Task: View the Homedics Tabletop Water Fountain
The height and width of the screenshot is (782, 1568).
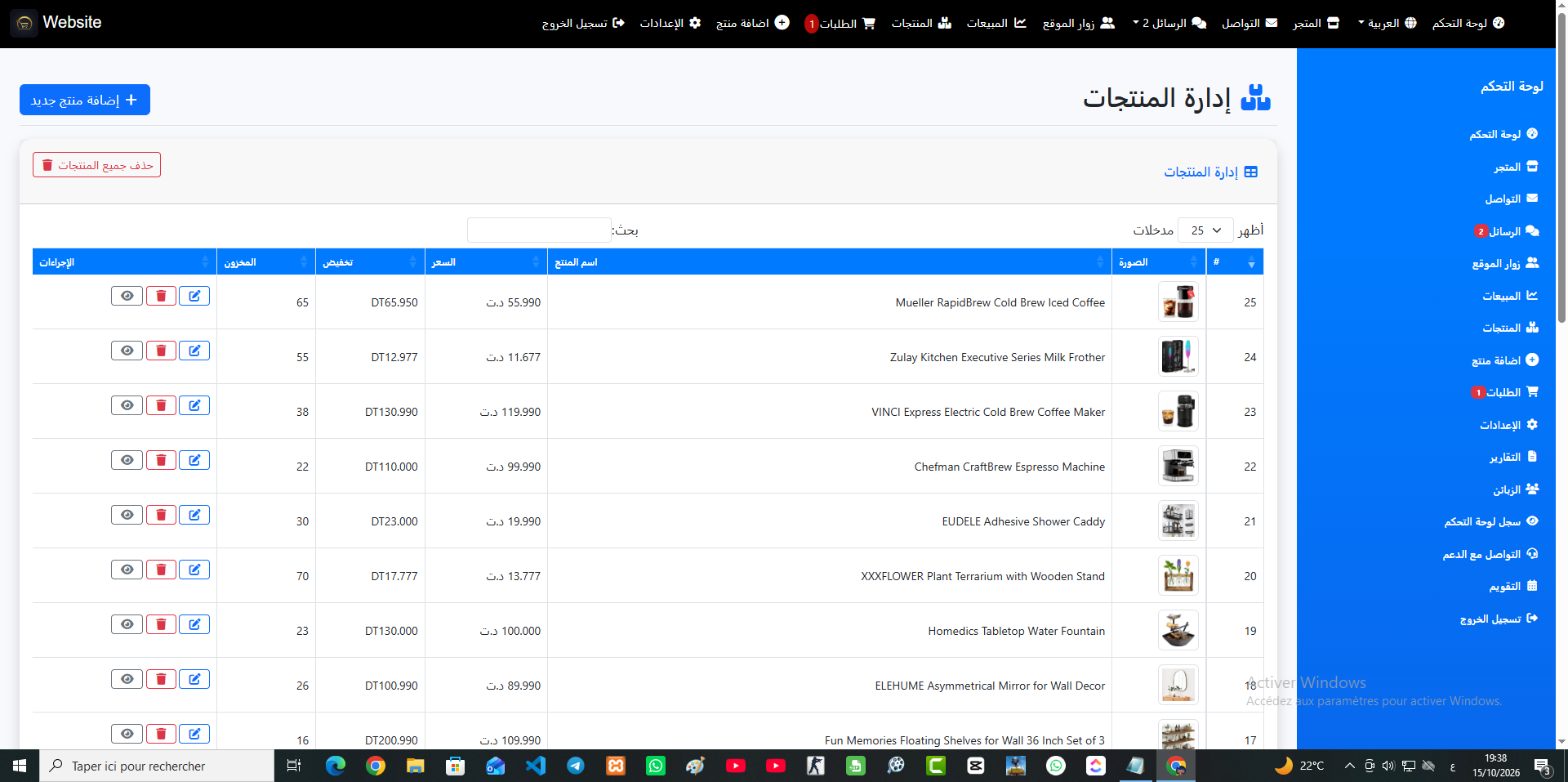Action: pyautogui.click(x=127, y=624)
